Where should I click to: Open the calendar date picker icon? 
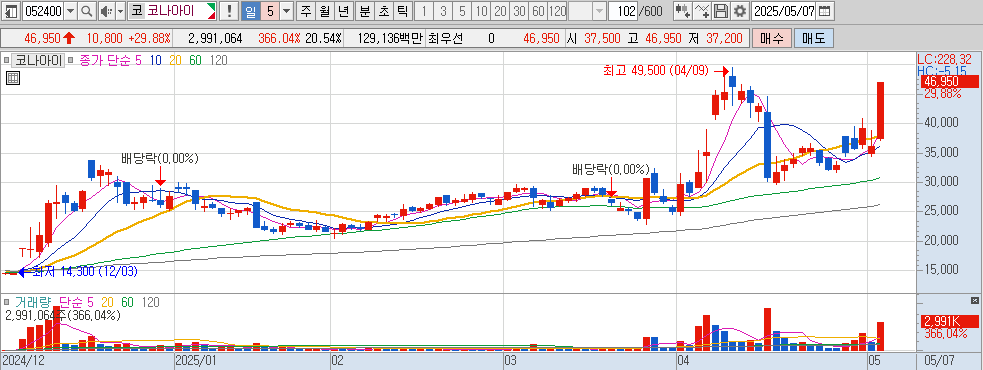tap(824, 11)
